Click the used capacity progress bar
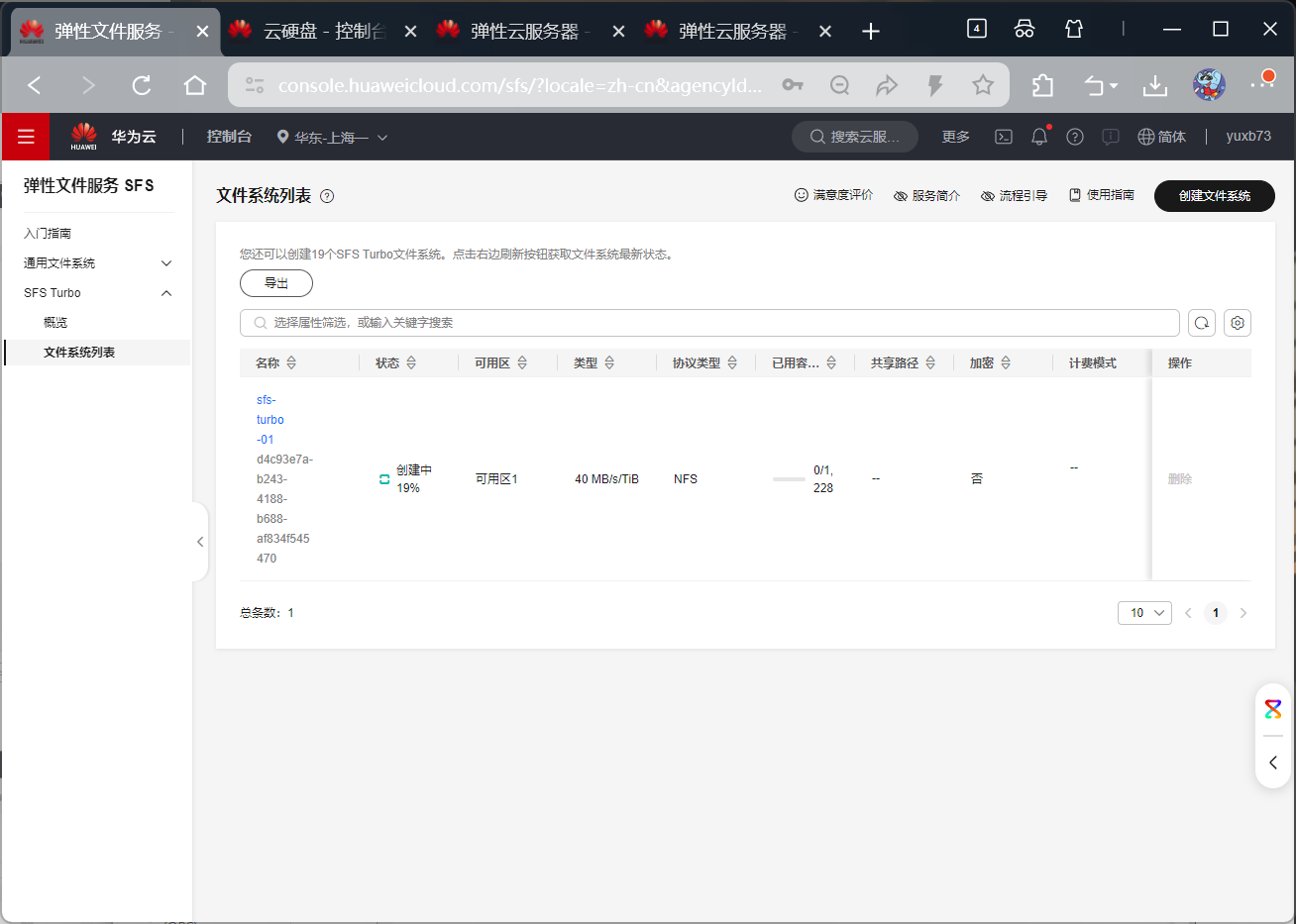The image size is (1296, 924). point(789,479)
